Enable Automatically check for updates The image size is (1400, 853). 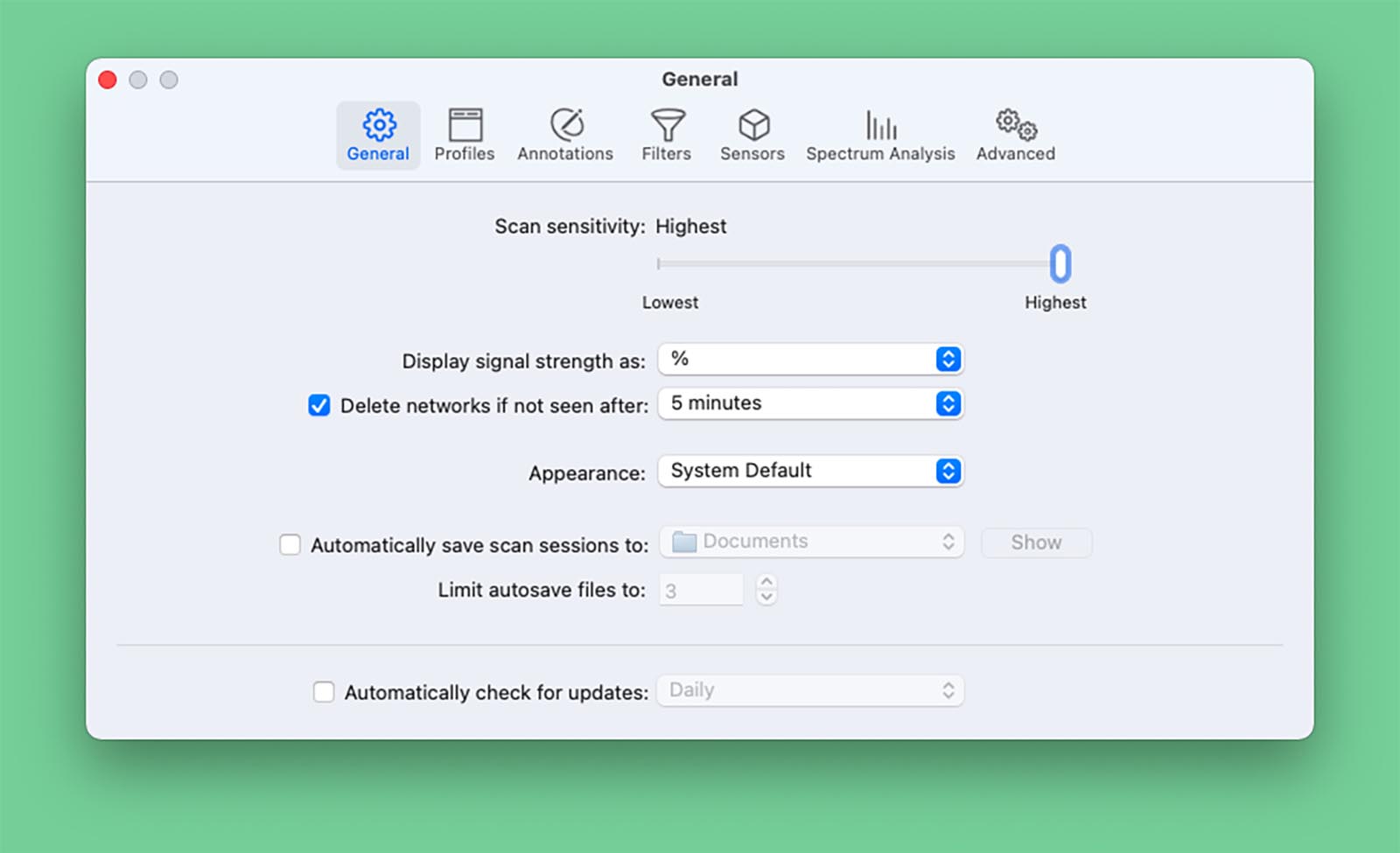tap(324, 692)
